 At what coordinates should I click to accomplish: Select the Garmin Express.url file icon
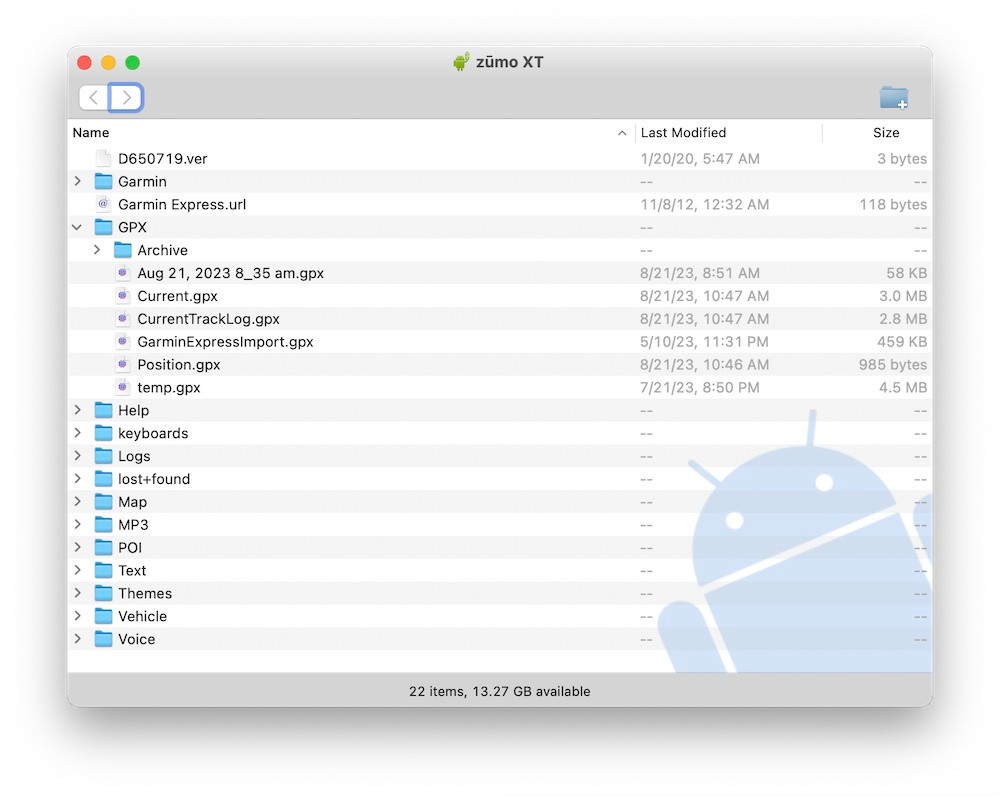[103, 204]
